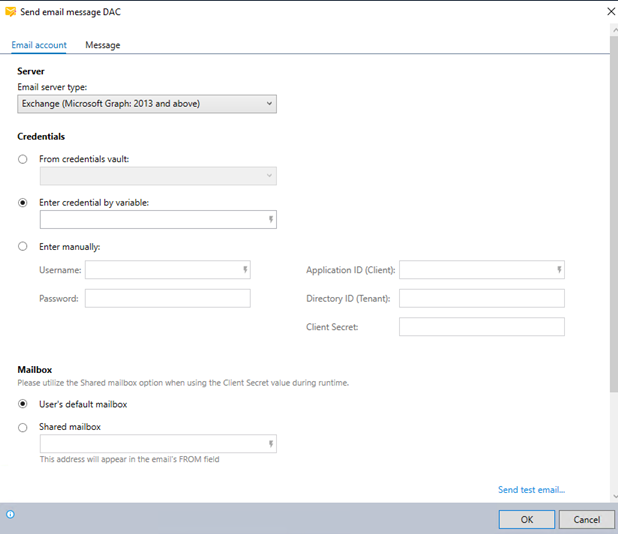The width and height of the screenshot is (618, 534).
Task: Choose the Shared mailbox radio button
Action: [x=23, y=427]
